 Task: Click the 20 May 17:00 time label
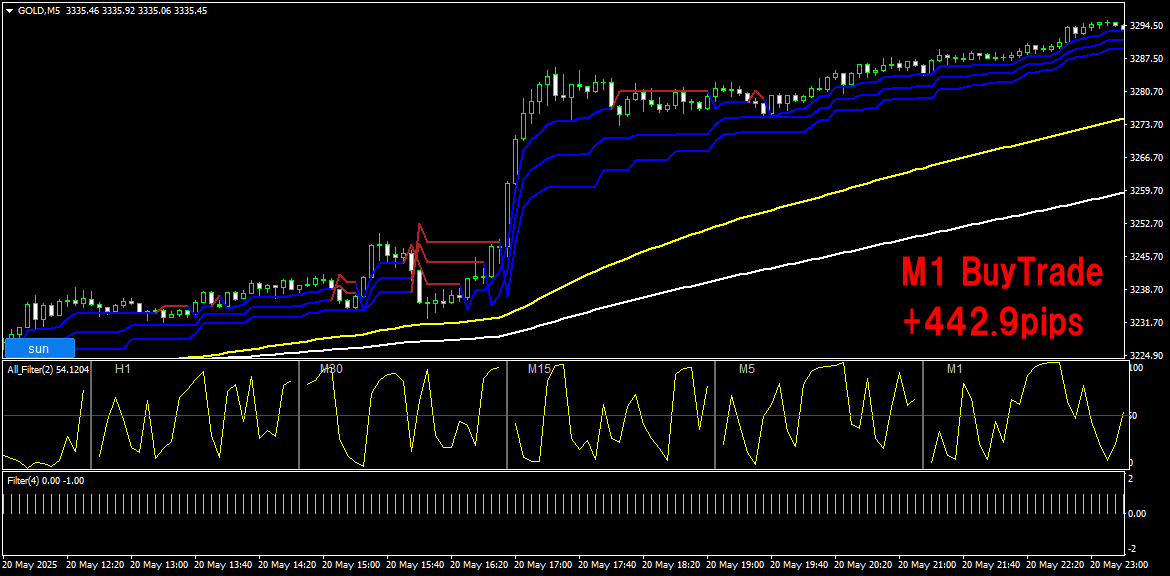(x=542, y=565)
